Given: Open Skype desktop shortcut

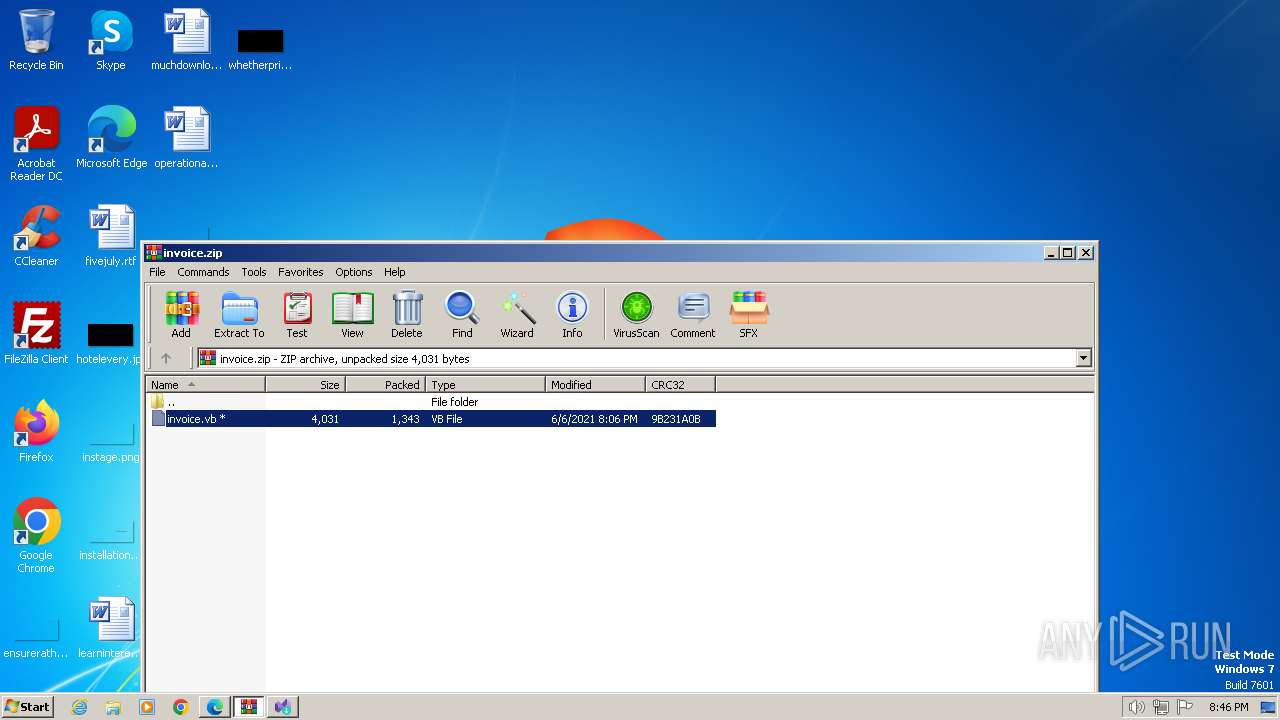Looking at the screenshot, I should [x=111, y=40].
